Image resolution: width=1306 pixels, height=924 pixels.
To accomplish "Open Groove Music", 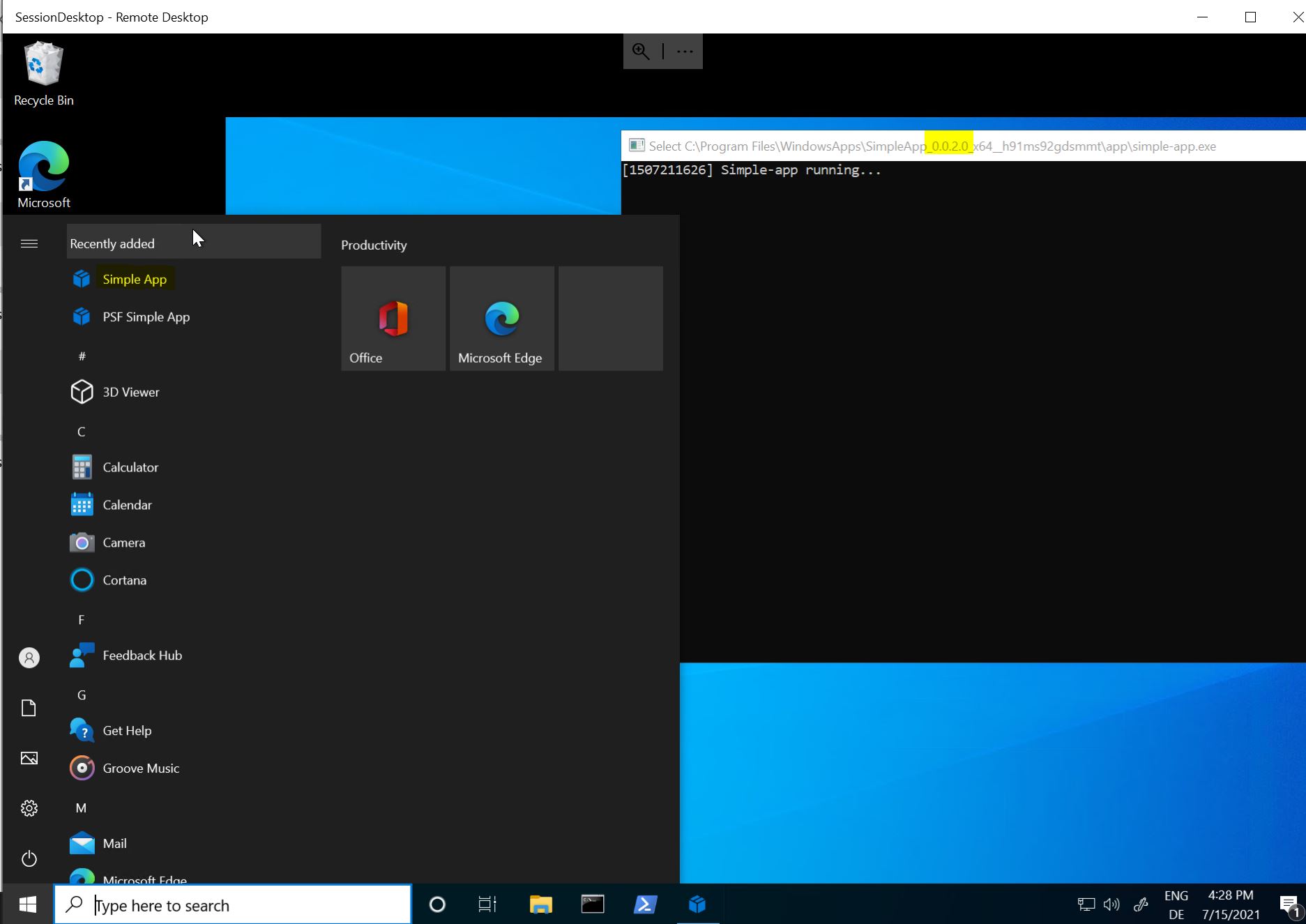I will 193,768.
